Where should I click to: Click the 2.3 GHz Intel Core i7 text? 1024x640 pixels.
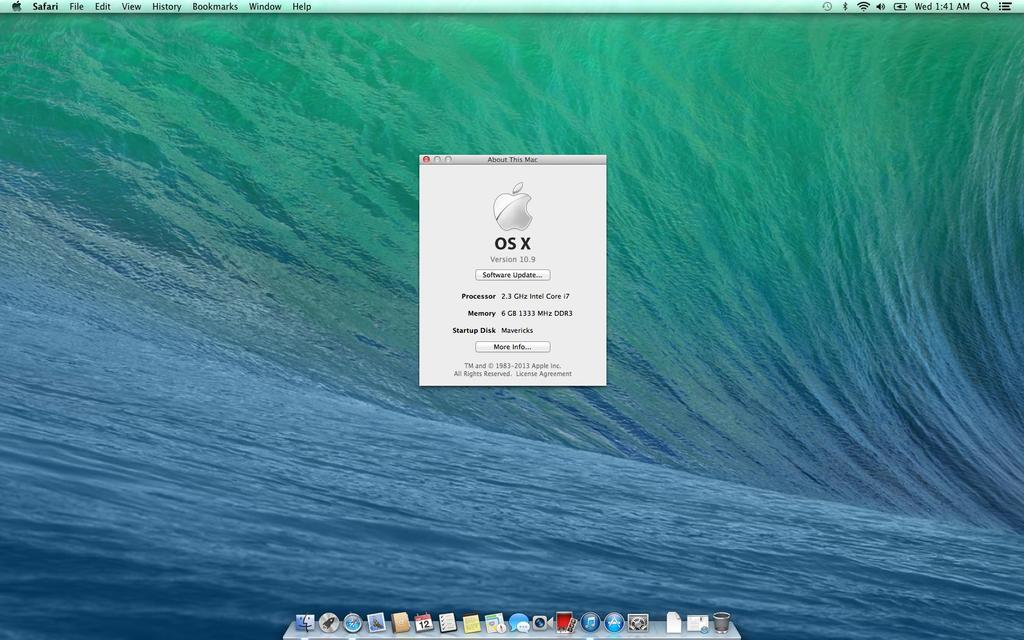pyautogui.click(x=535, y=296)
